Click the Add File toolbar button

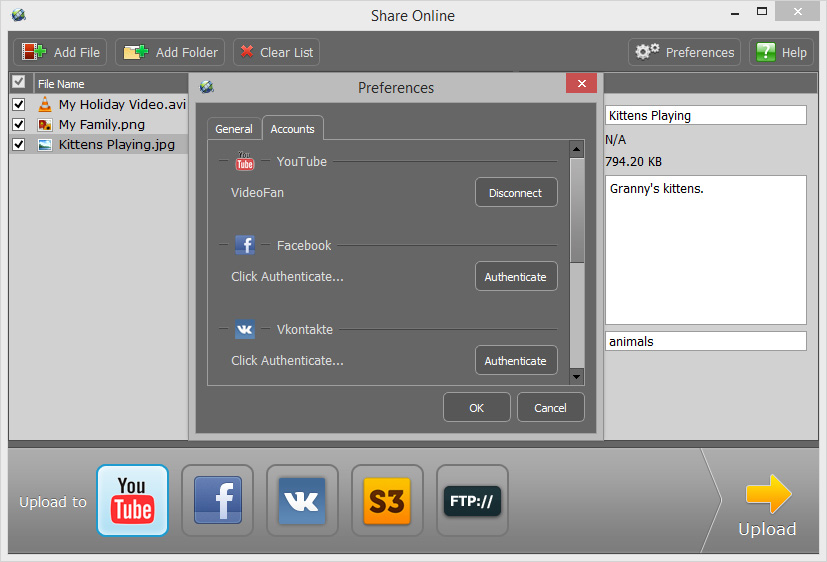tap(62, 52)
